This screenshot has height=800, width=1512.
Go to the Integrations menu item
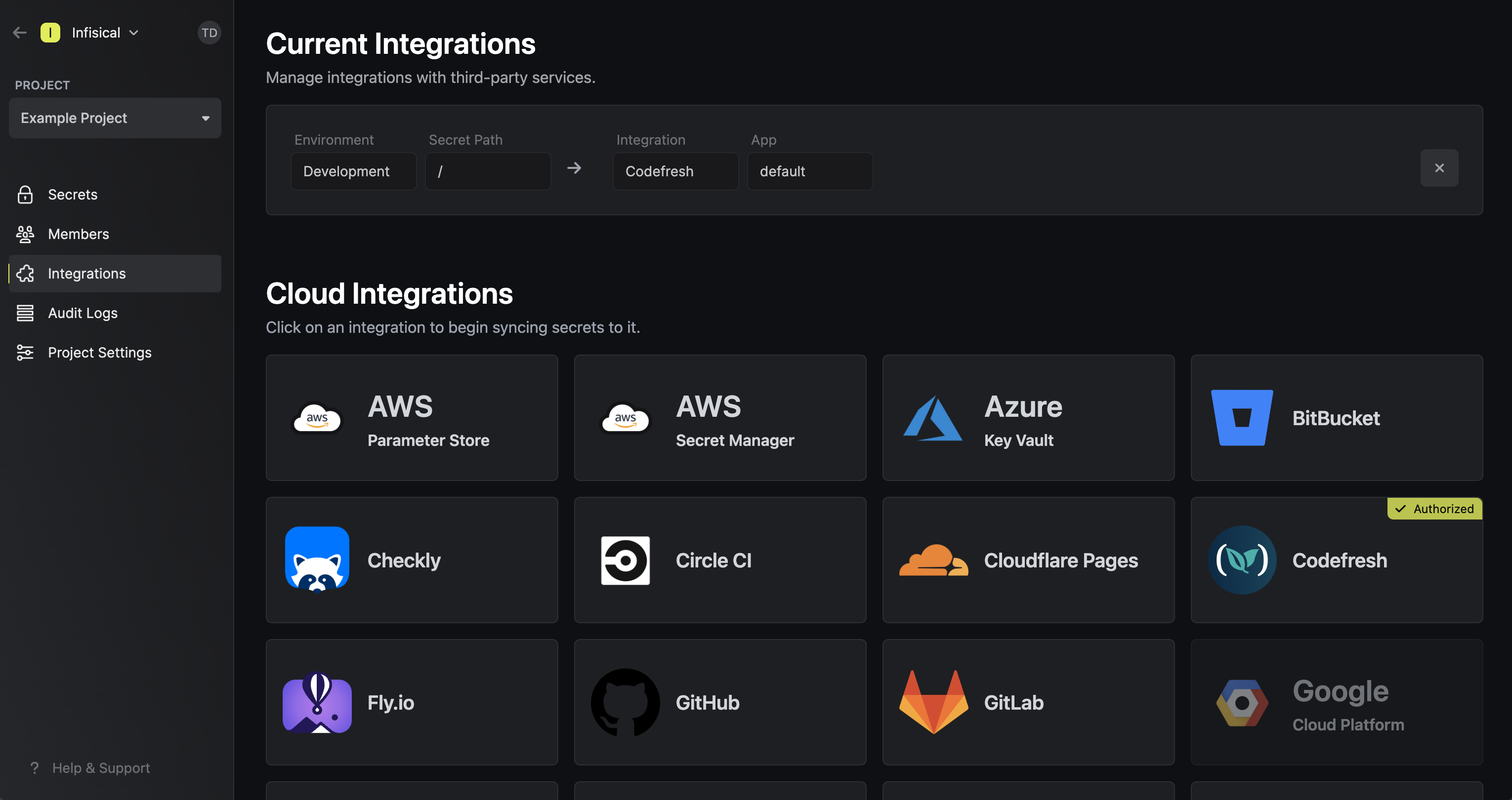[87, 274]
